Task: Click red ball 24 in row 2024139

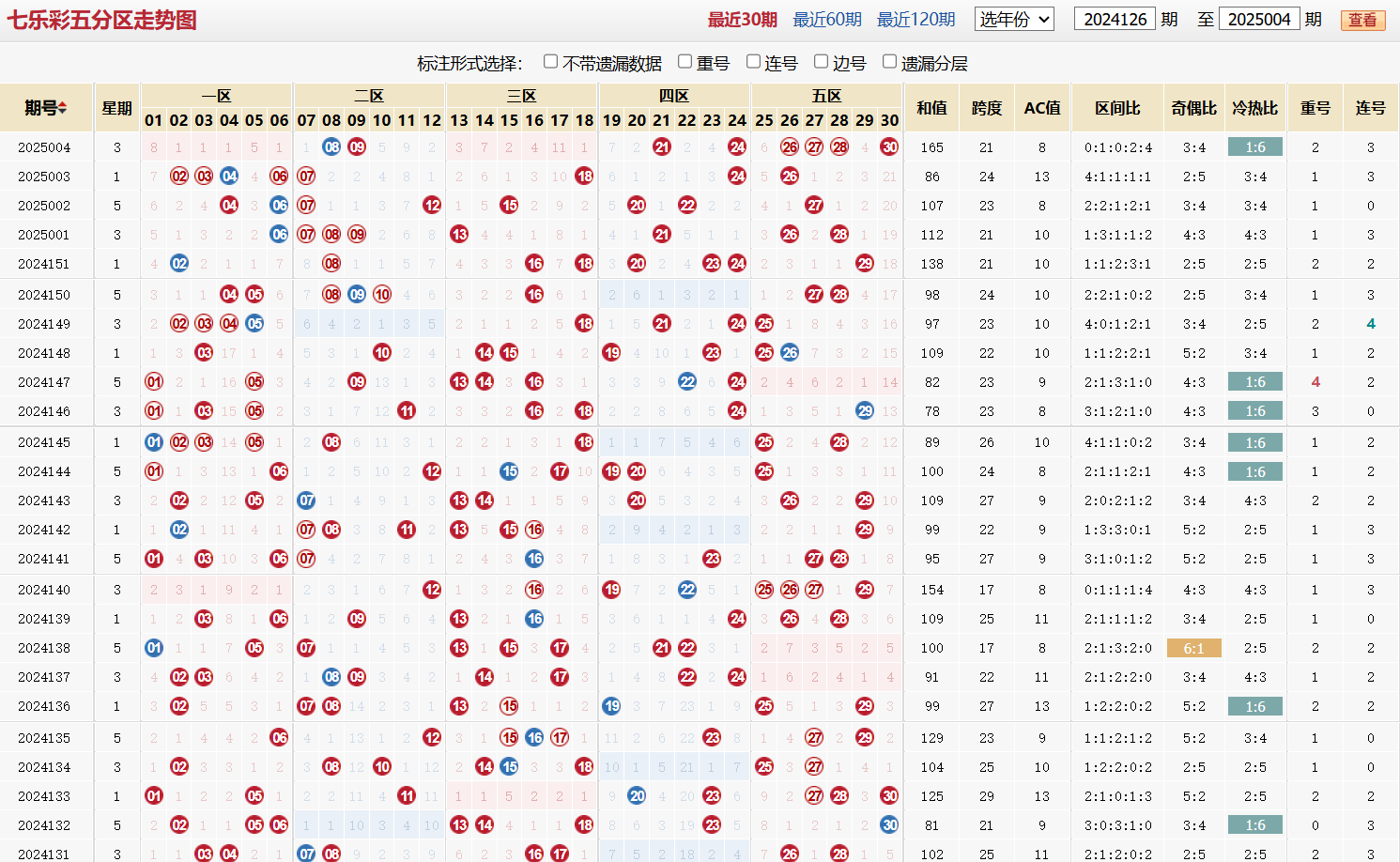Action: pyautogui.click(x=737, y=618)
